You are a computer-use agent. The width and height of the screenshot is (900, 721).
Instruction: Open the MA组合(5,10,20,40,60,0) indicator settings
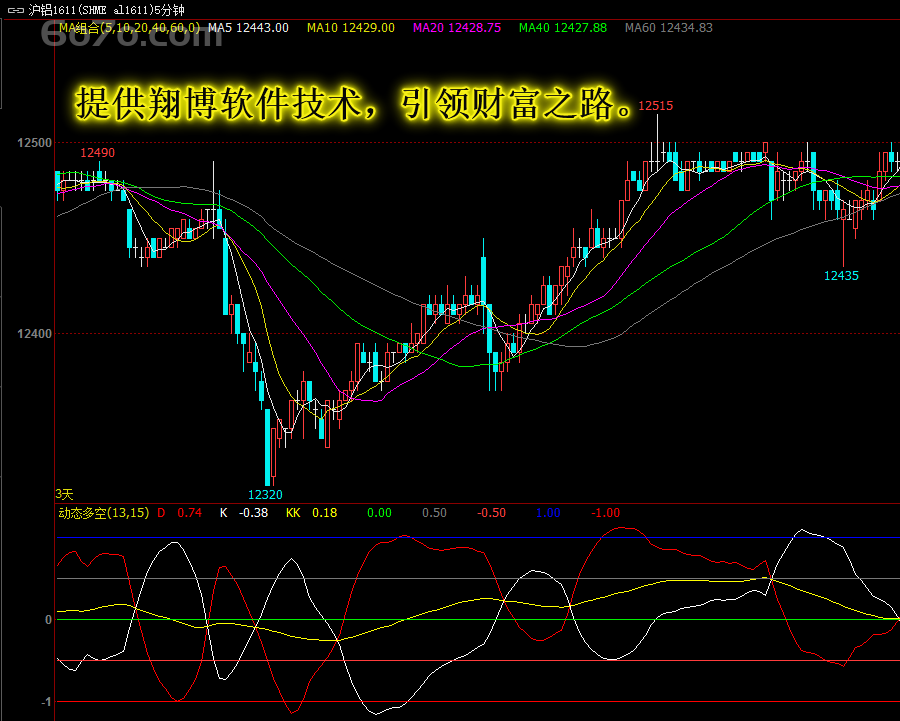coord(128,28)
